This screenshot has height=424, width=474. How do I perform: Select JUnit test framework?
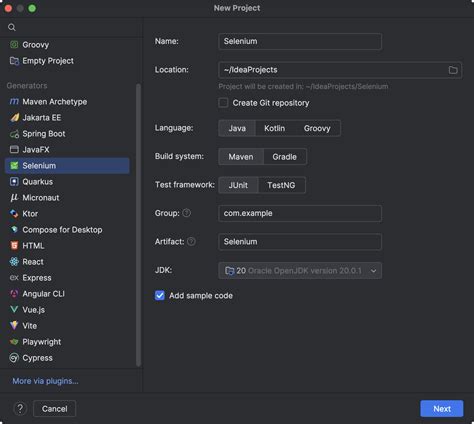click(x=238, y=185)
